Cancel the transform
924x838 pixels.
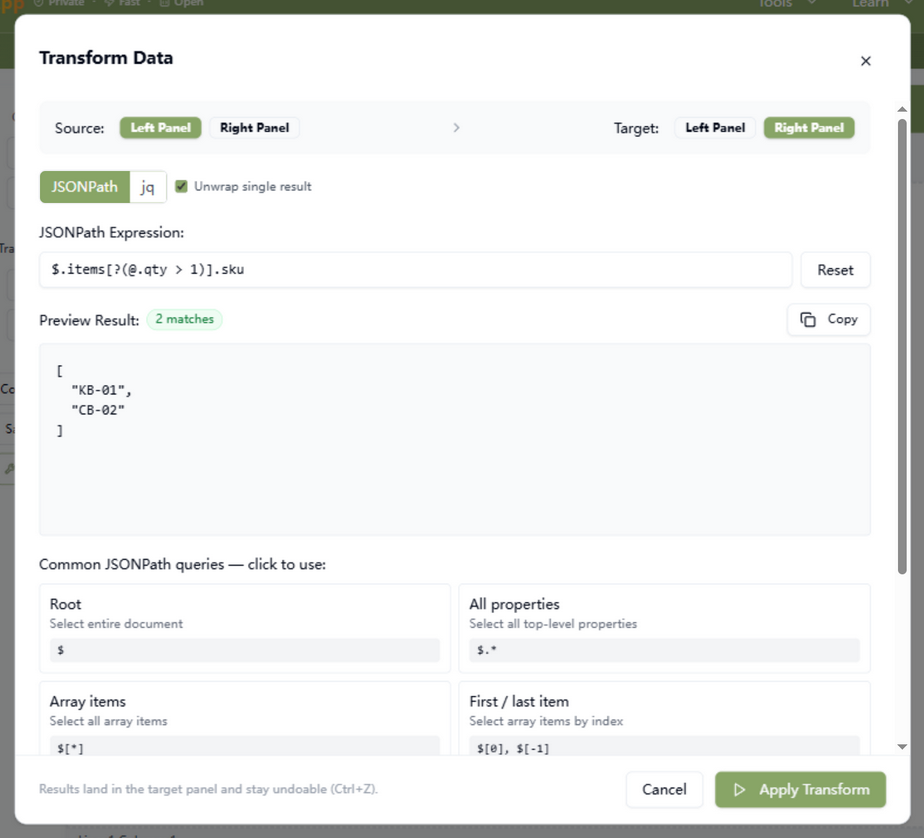(664, 790)
